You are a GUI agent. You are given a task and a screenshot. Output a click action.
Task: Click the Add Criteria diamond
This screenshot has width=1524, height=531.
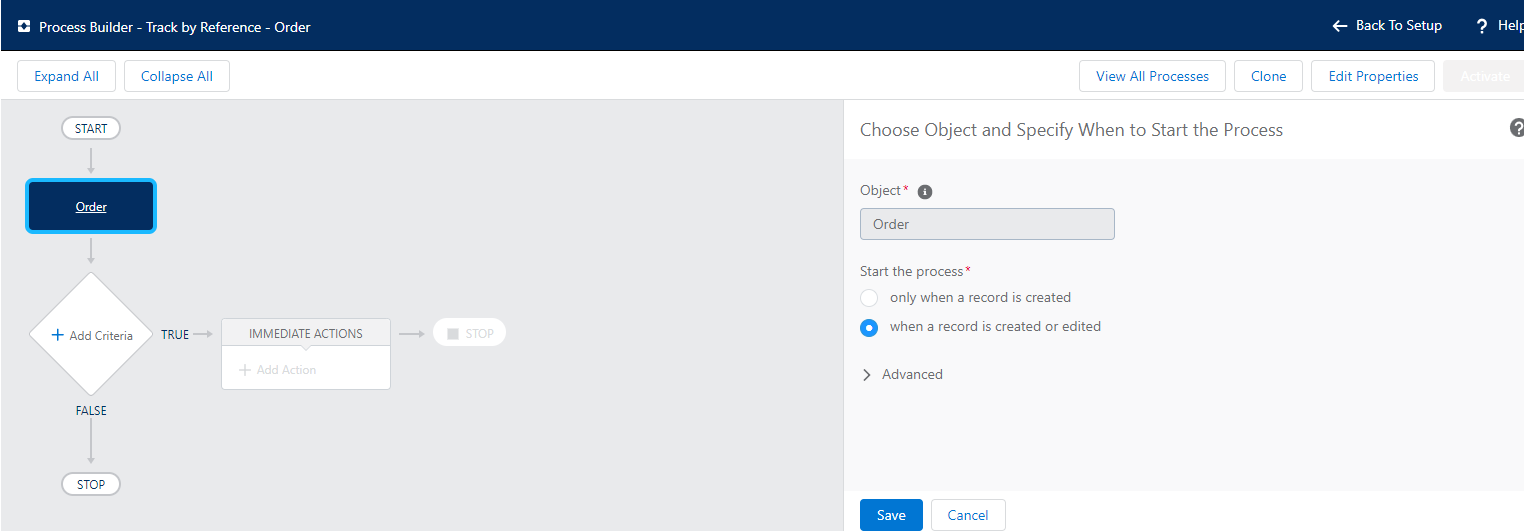pyautogui.click(x=91, y=335)
